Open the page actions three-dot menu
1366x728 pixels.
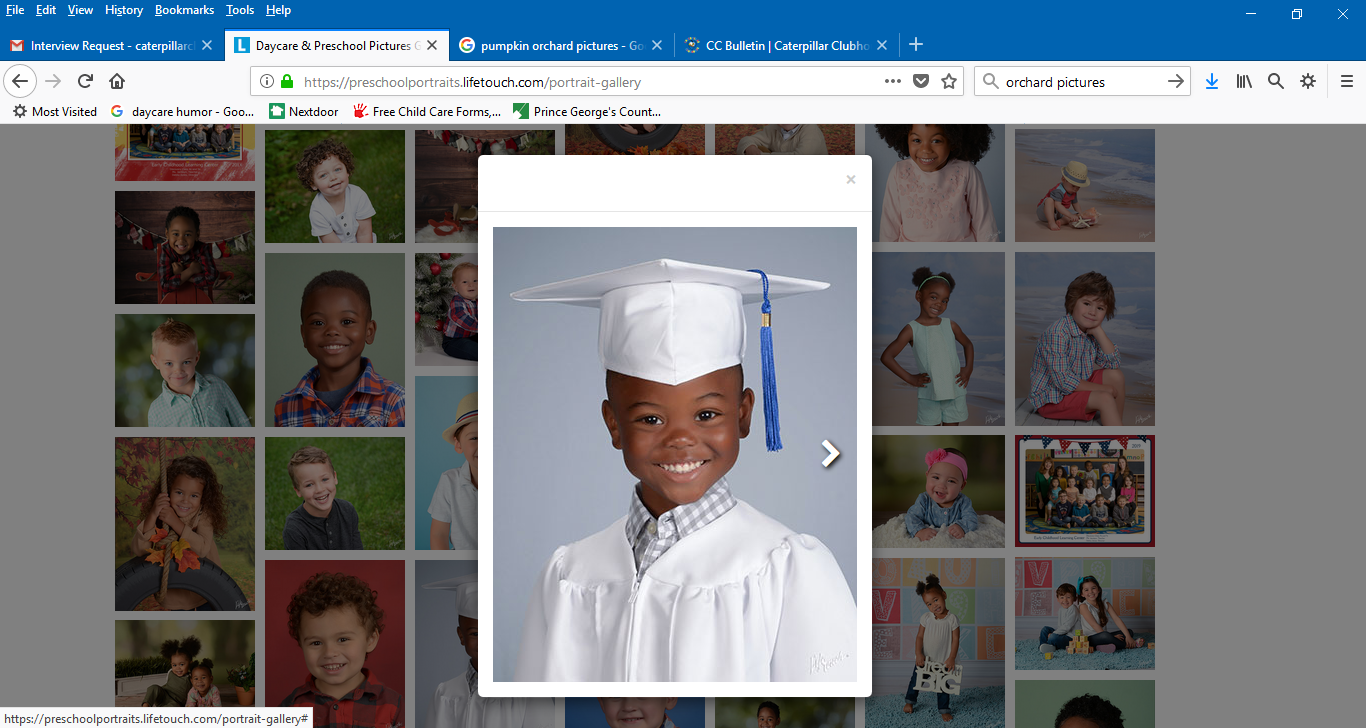pos(892,81)
